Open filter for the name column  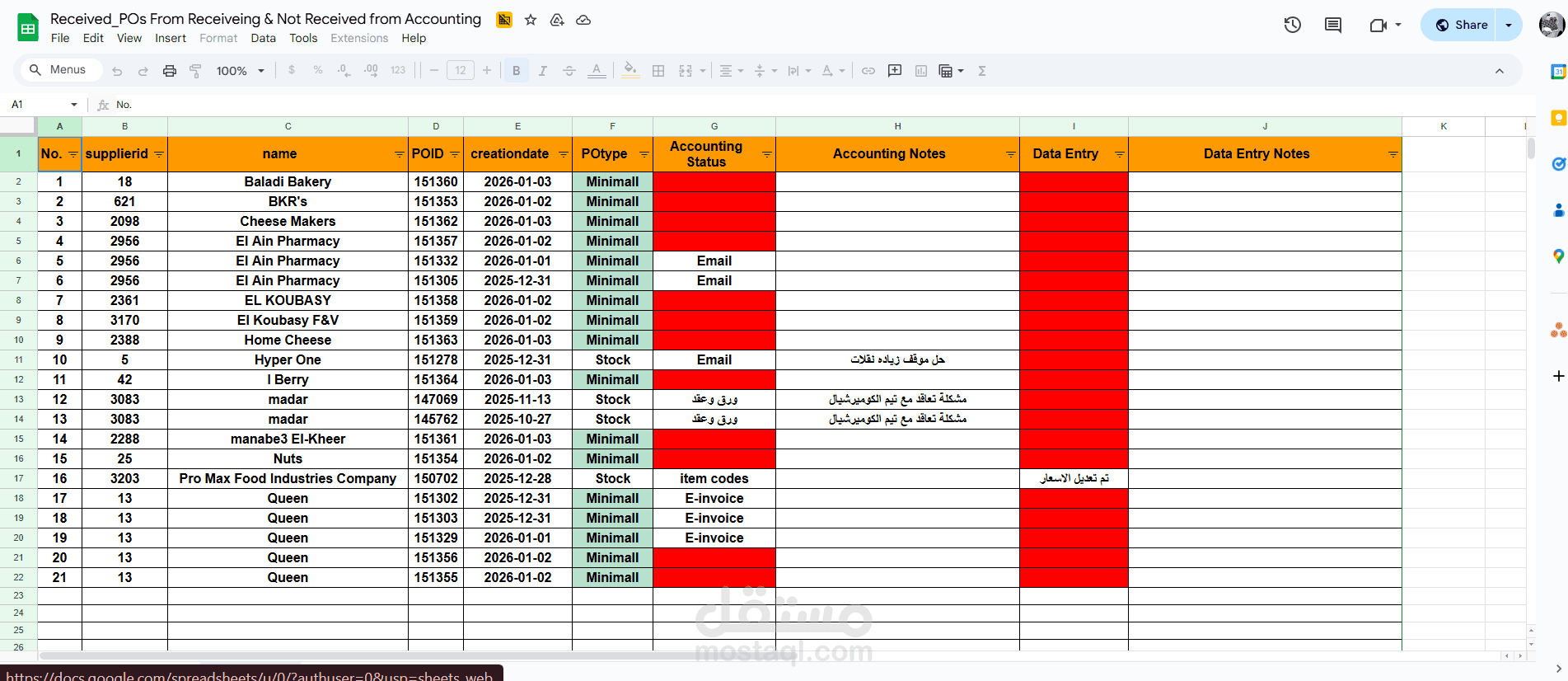(399, 154)
